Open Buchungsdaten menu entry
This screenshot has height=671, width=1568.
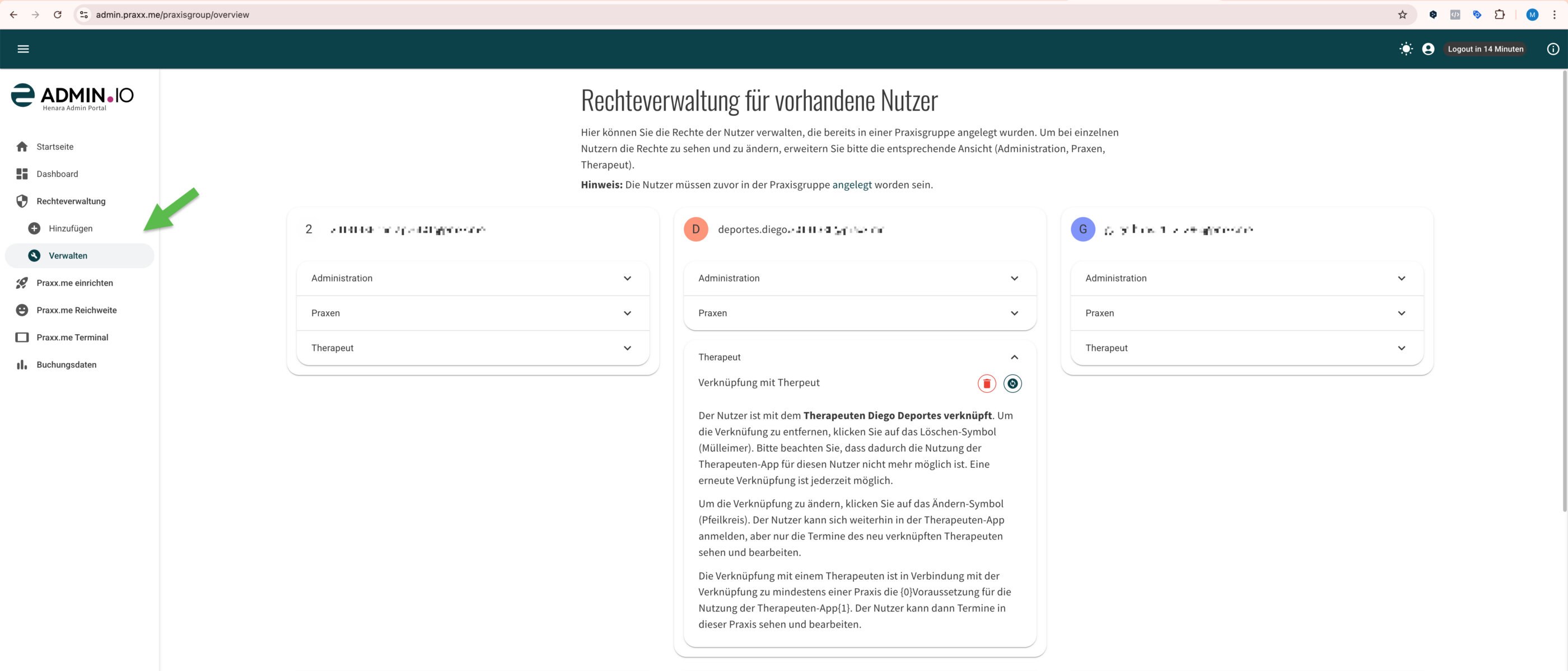(x=66, y=364)
